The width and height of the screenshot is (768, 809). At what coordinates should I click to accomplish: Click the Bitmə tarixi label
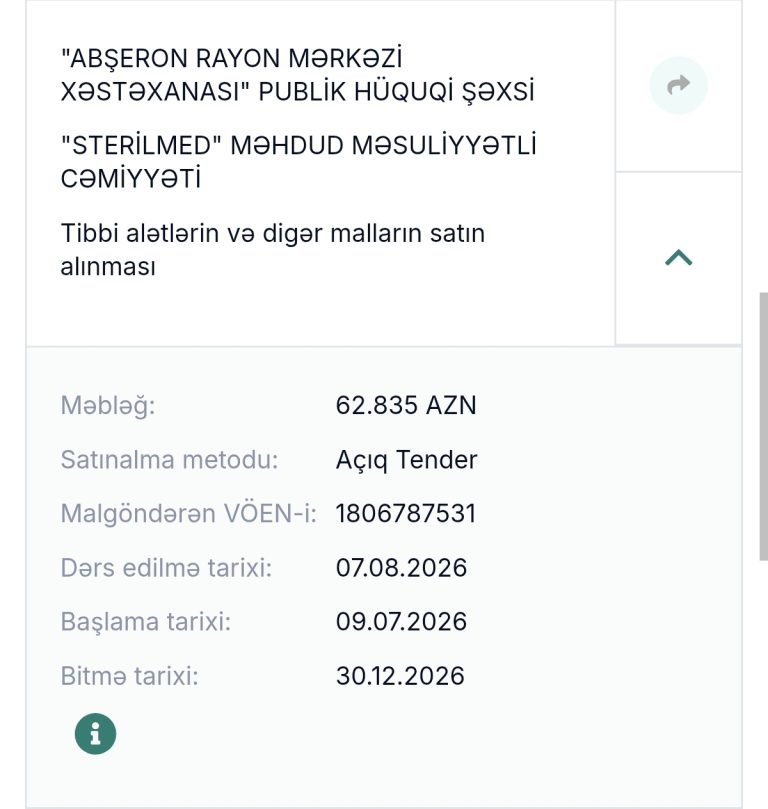click(x=129, y=675)
